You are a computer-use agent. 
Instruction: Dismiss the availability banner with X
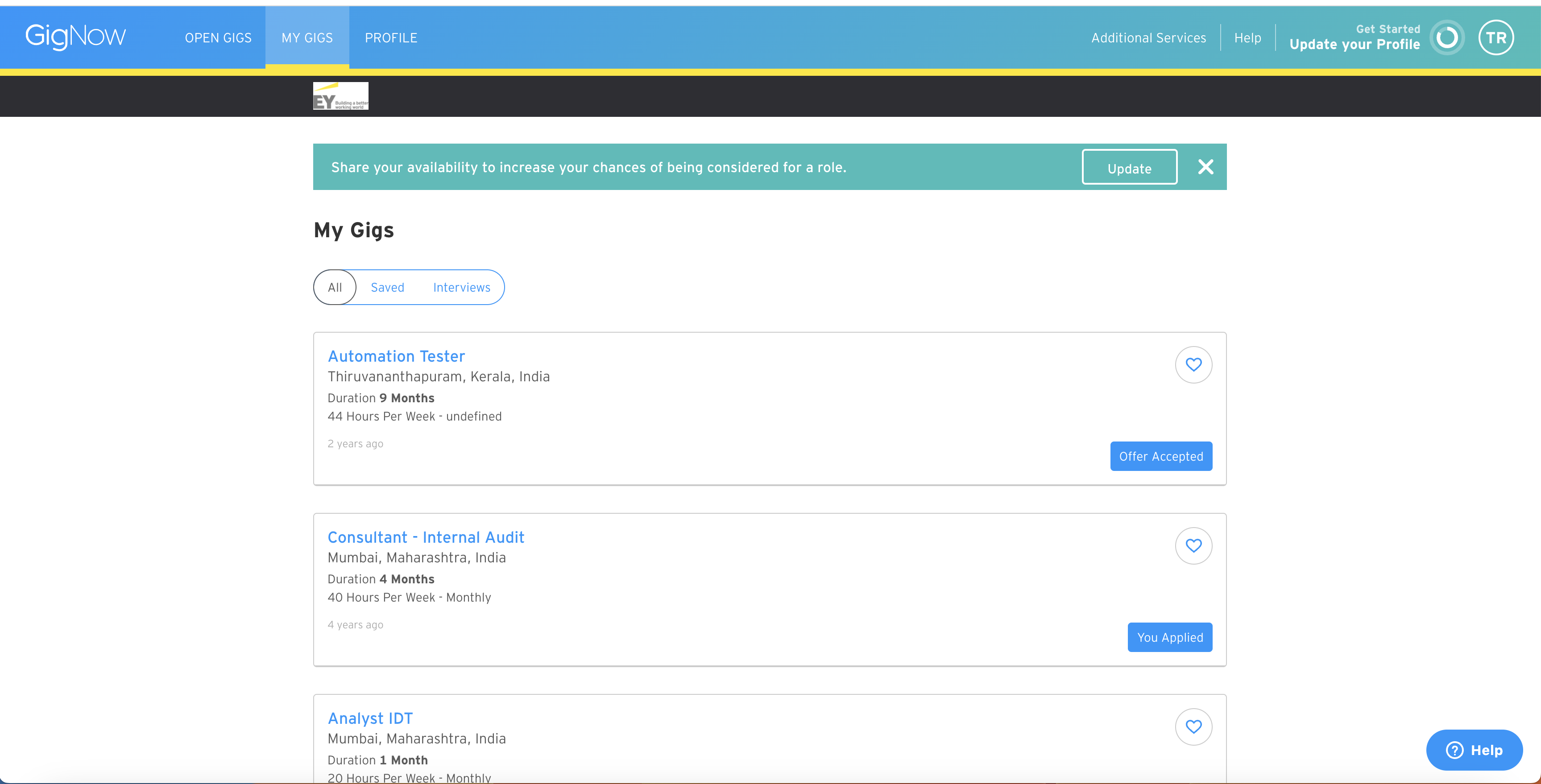click(x=1205, y=167)
